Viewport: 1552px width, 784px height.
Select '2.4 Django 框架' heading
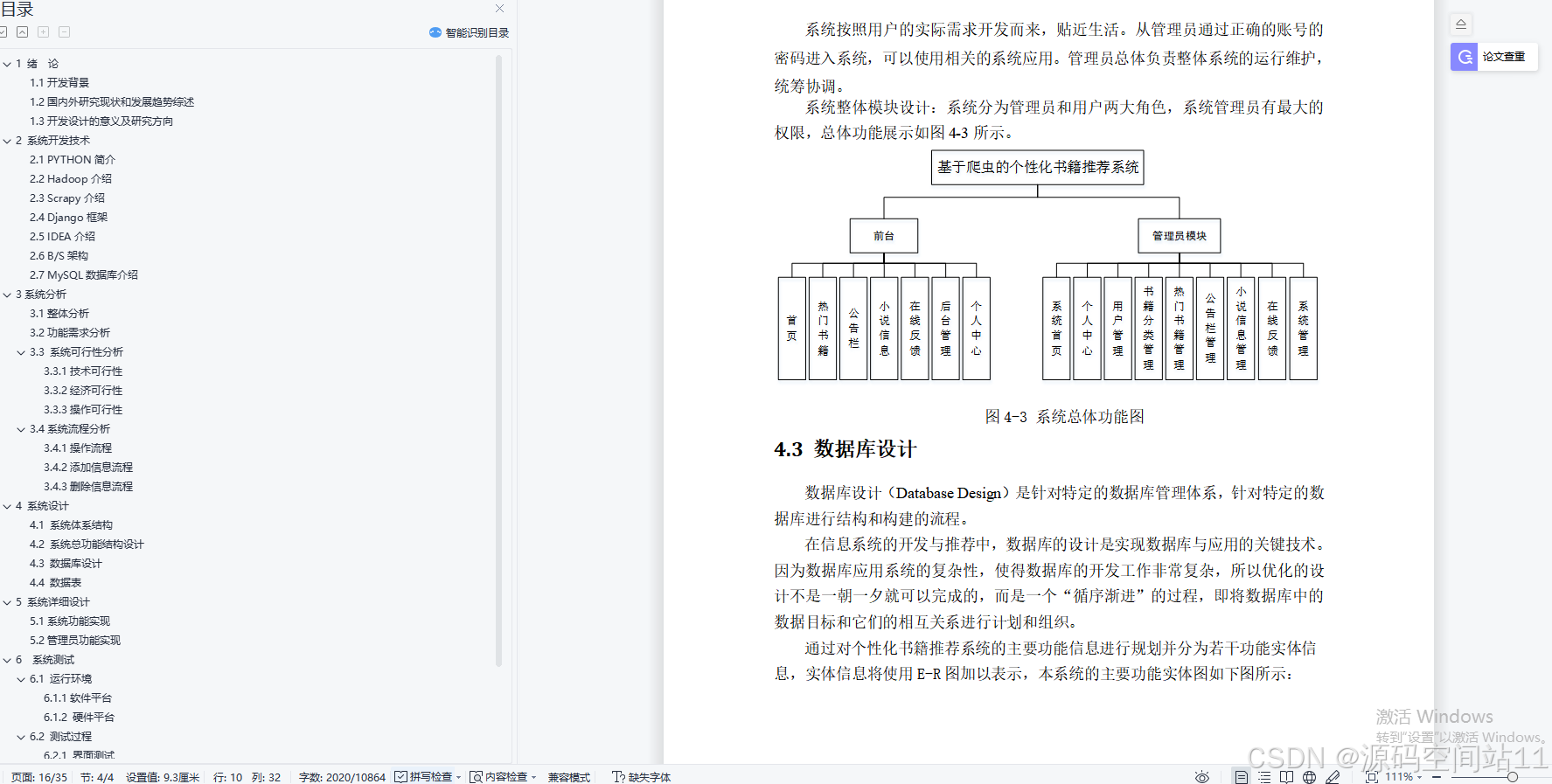(69, 218)
